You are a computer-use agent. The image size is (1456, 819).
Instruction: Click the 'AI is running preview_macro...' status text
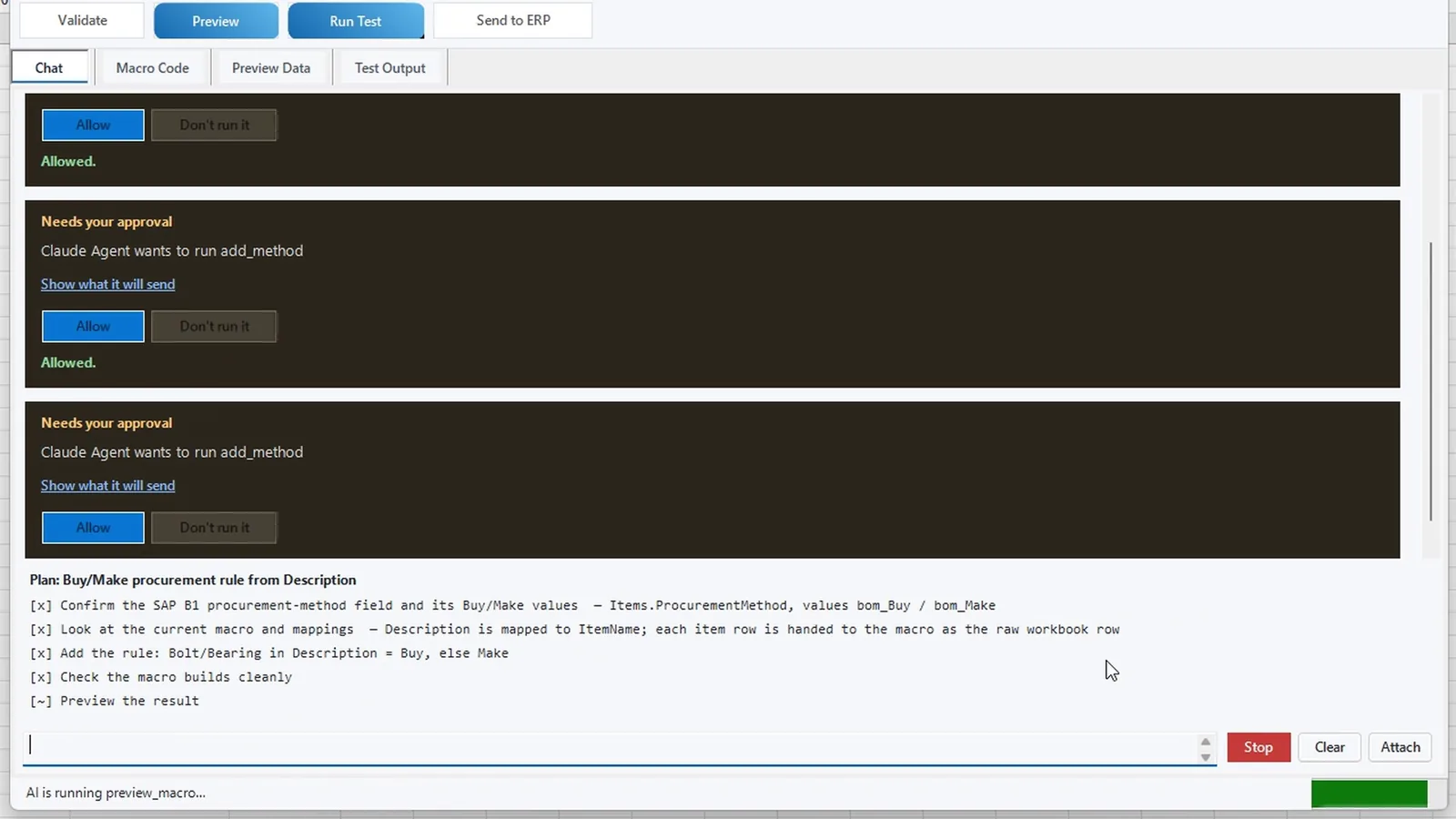pyautogui.click(x=116, y=793)
